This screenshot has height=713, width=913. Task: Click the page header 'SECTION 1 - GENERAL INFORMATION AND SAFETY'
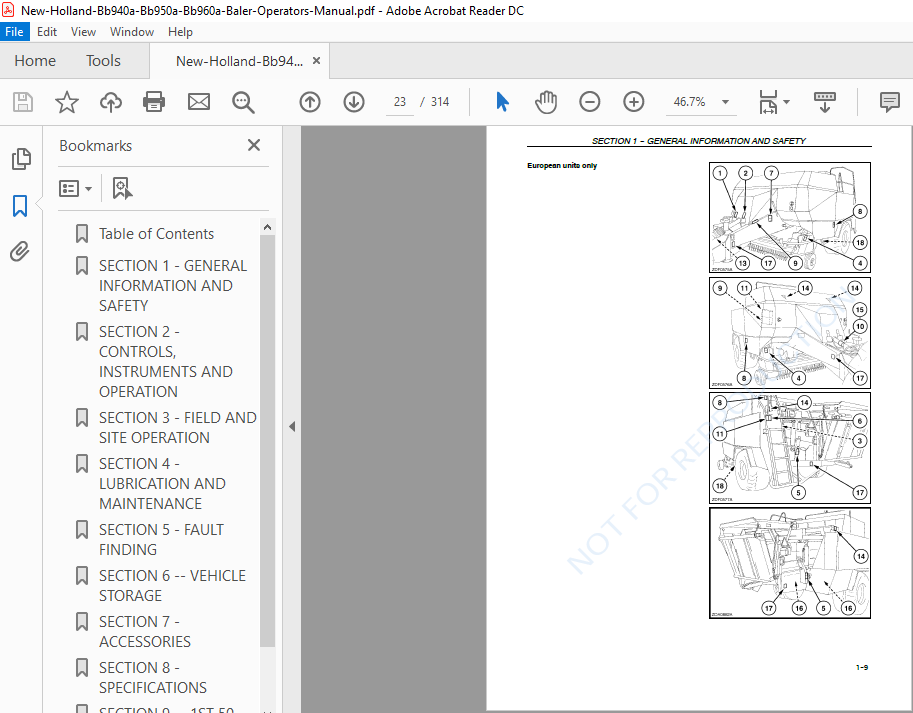(699, 141)
